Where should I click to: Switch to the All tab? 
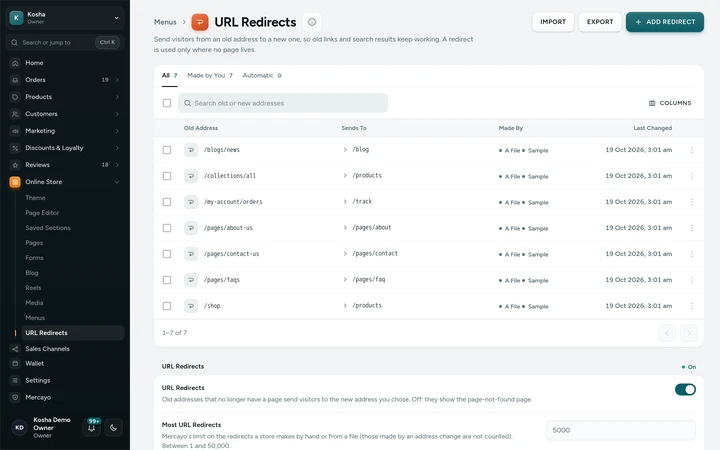(x=169, y=75)
